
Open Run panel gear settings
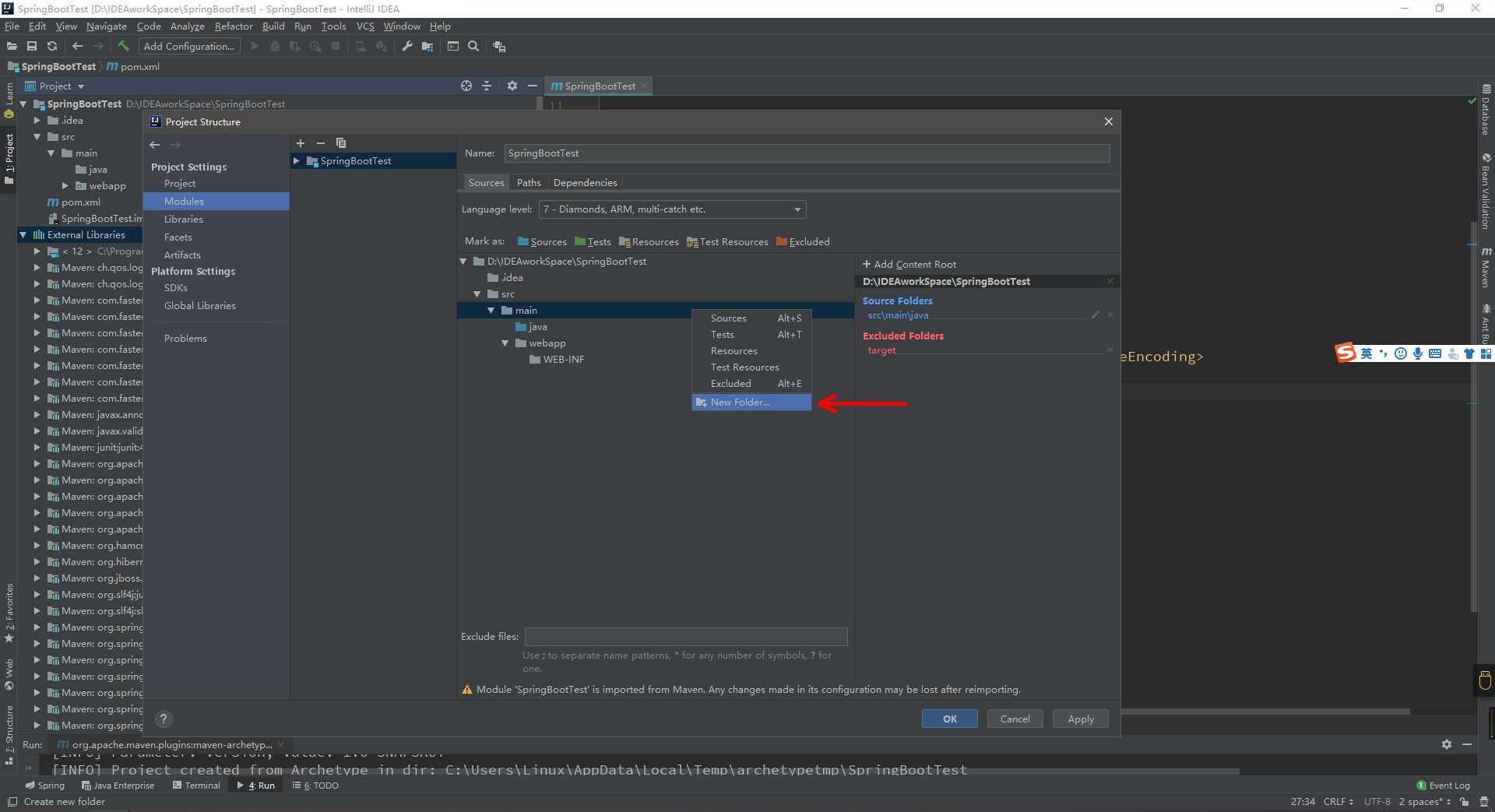point(1446,744)
